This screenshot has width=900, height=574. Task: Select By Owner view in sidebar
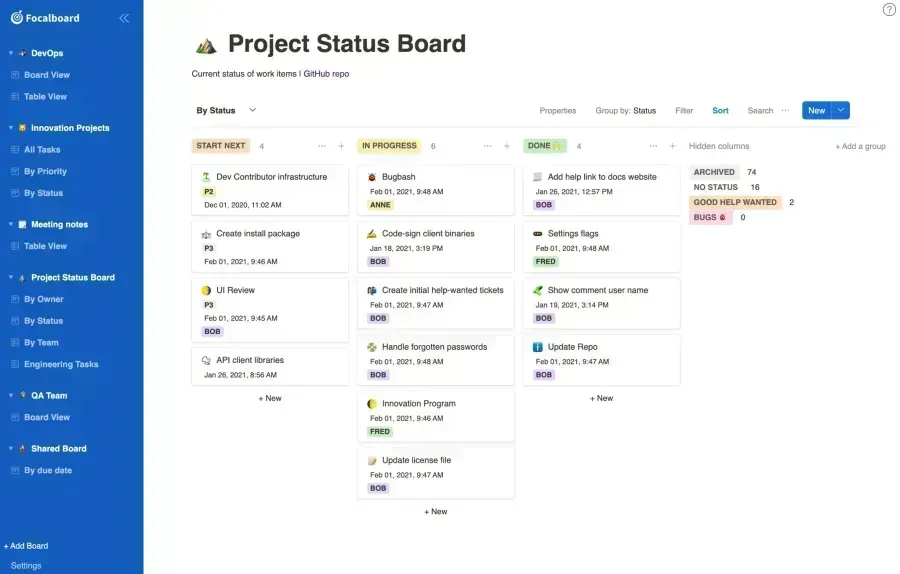[44, 299]
